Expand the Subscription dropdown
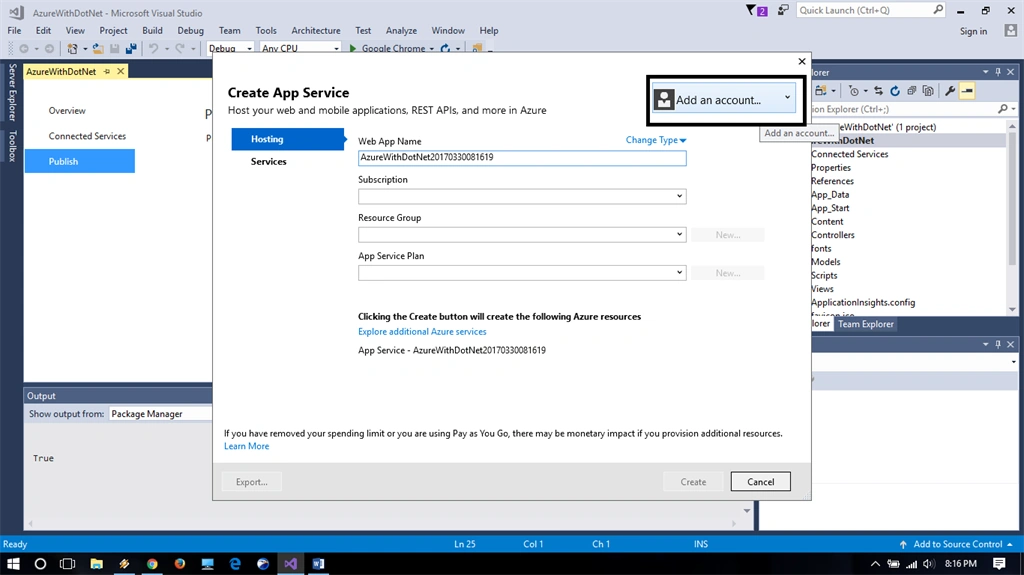Viewport: 1024px width, 575px height. pos(522,196)
